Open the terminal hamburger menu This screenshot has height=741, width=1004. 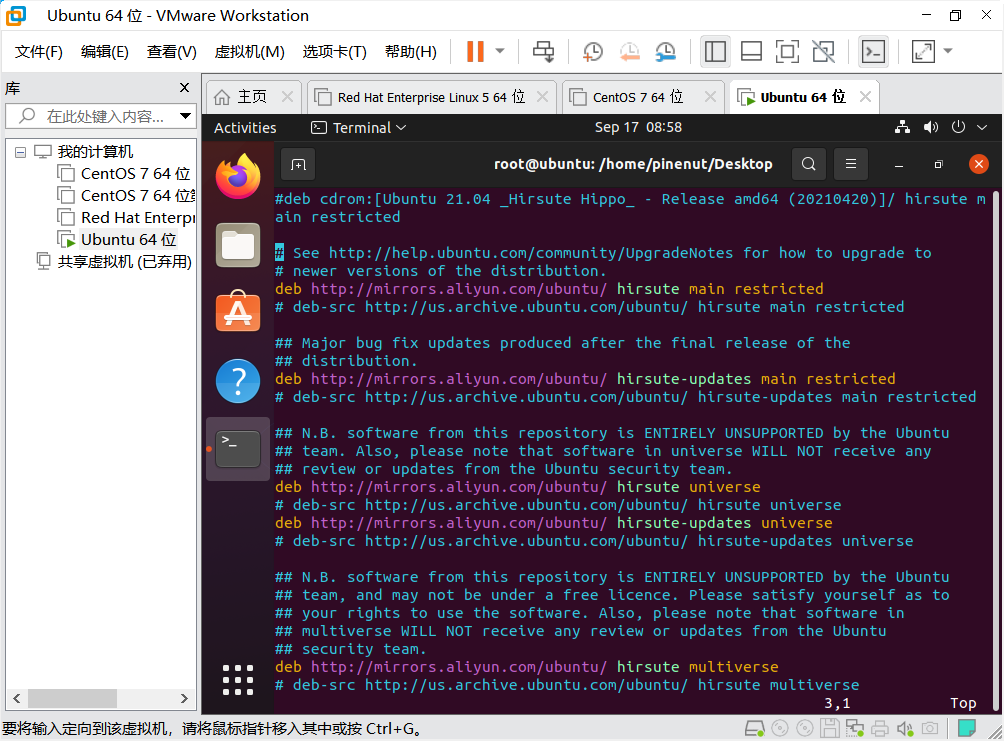pyautogui.click(x=850, y=165)
